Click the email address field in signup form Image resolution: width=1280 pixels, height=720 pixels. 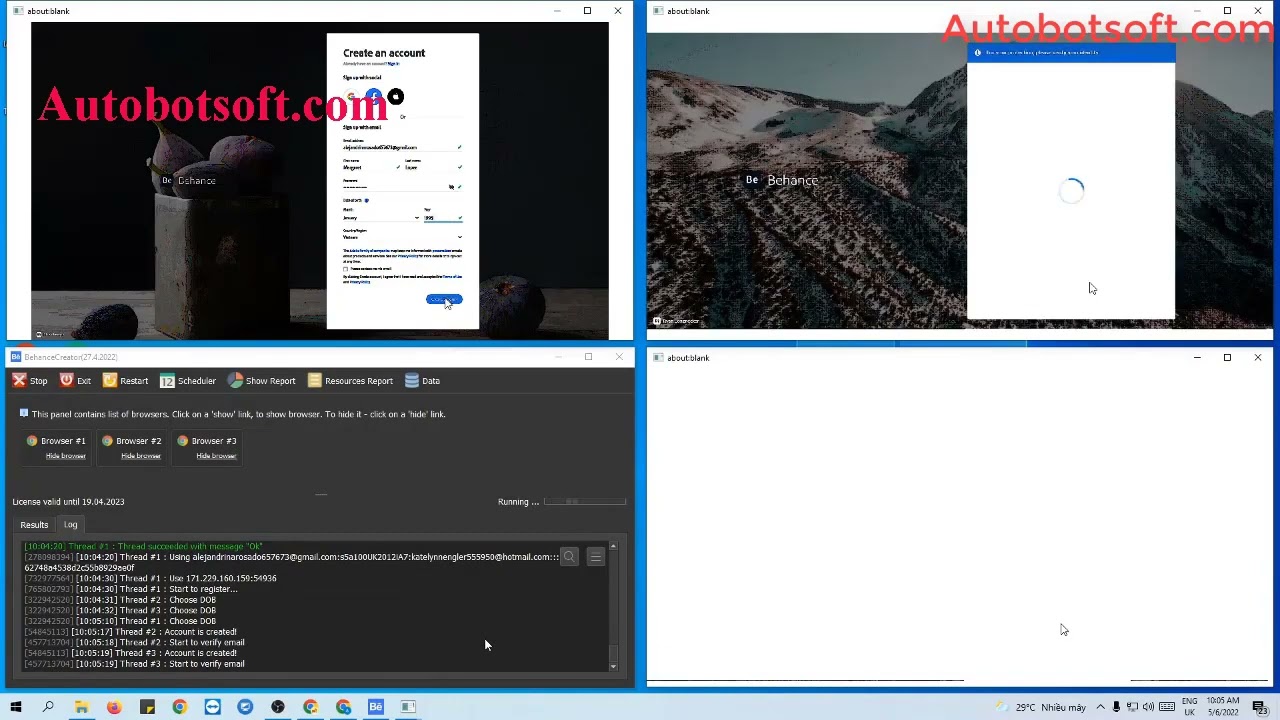(x=402, y=147)
